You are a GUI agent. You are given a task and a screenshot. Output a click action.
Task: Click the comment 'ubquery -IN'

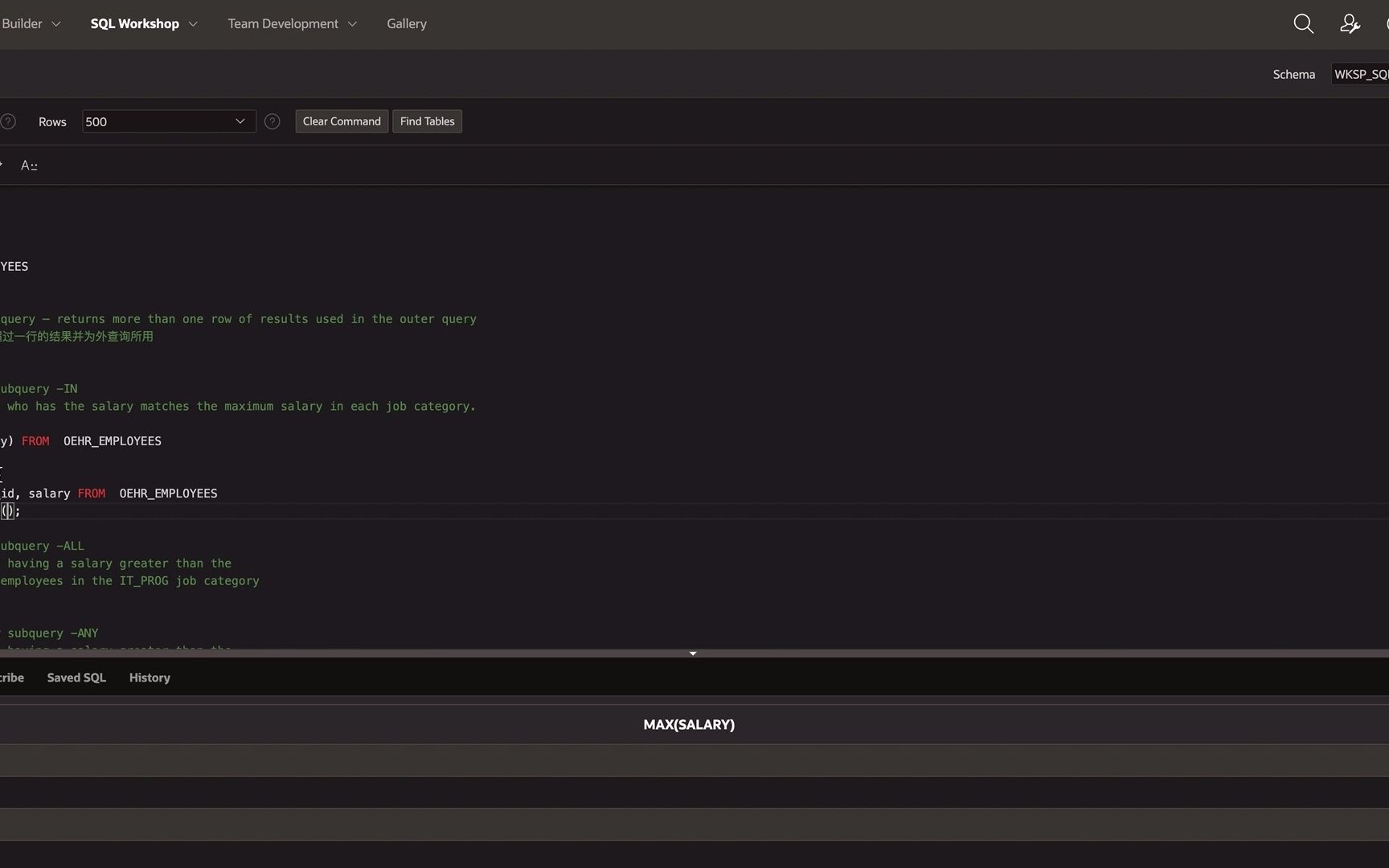39,389
